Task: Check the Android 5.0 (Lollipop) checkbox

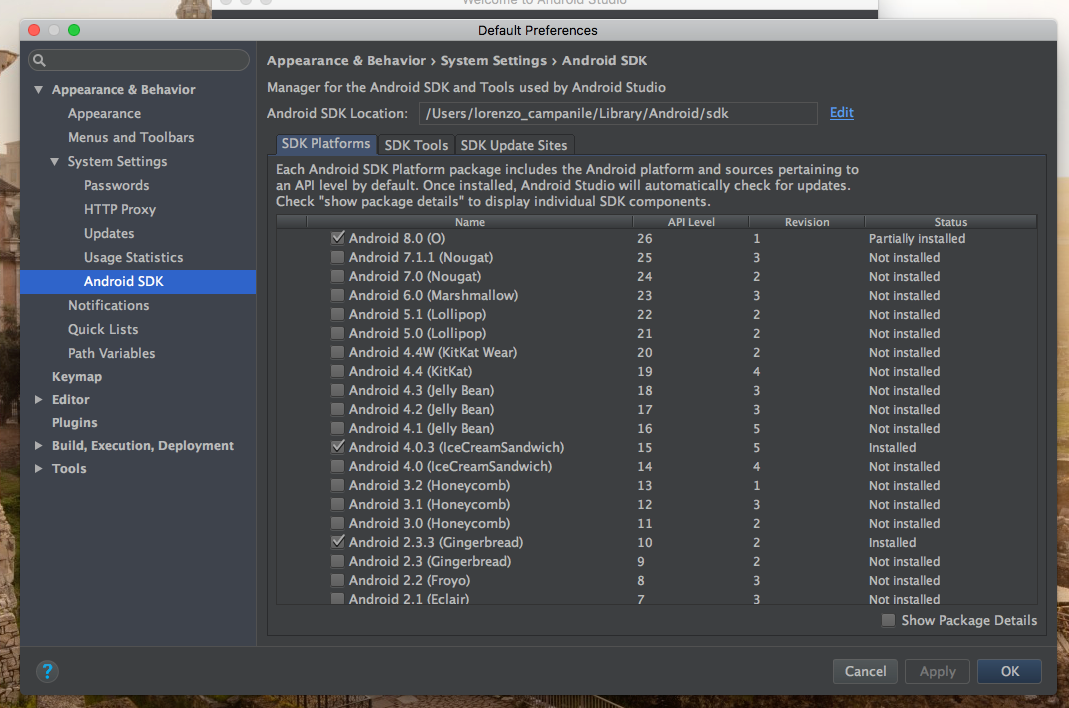Action: pyautogui.click(x=337, y=334)
